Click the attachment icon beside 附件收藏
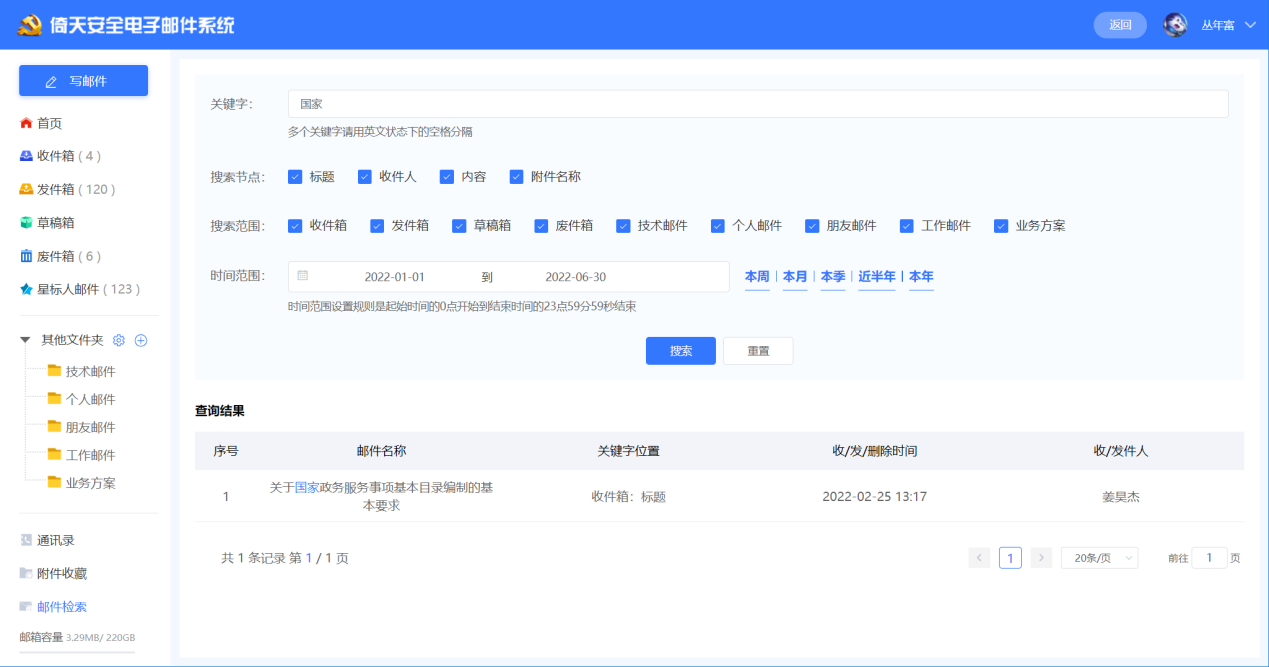1269x667 pixels. [x=26, y=573]
